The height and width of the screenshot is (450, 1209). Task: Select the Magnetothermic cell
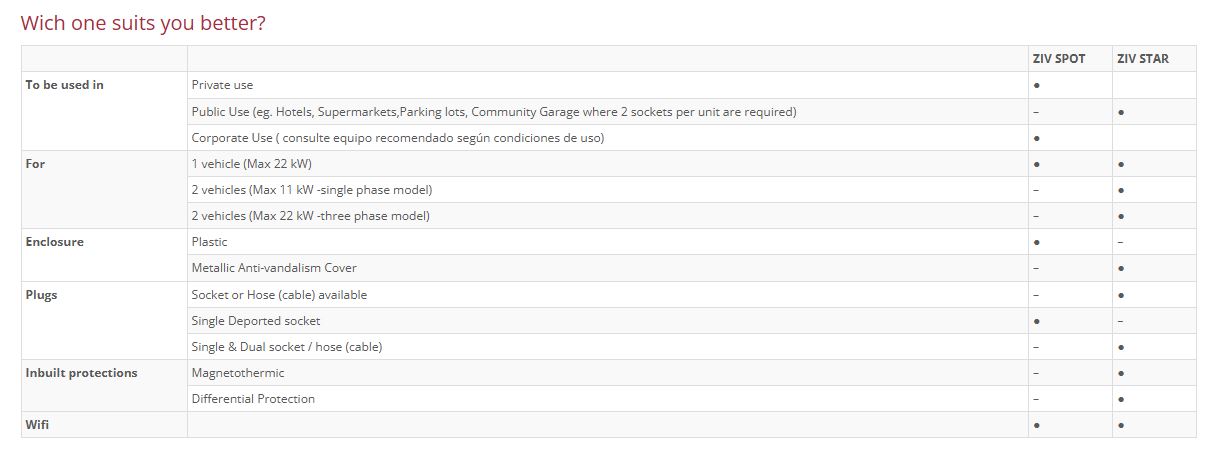(237, 373)
